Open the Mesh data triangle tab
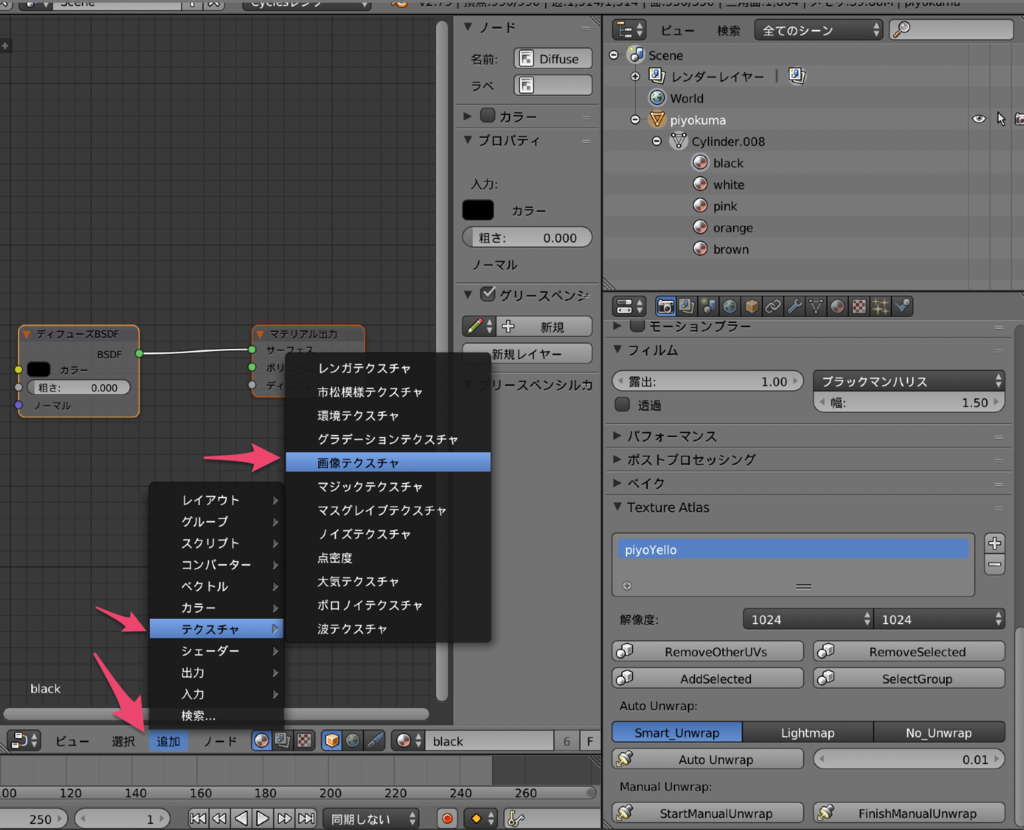 [816, 306]
